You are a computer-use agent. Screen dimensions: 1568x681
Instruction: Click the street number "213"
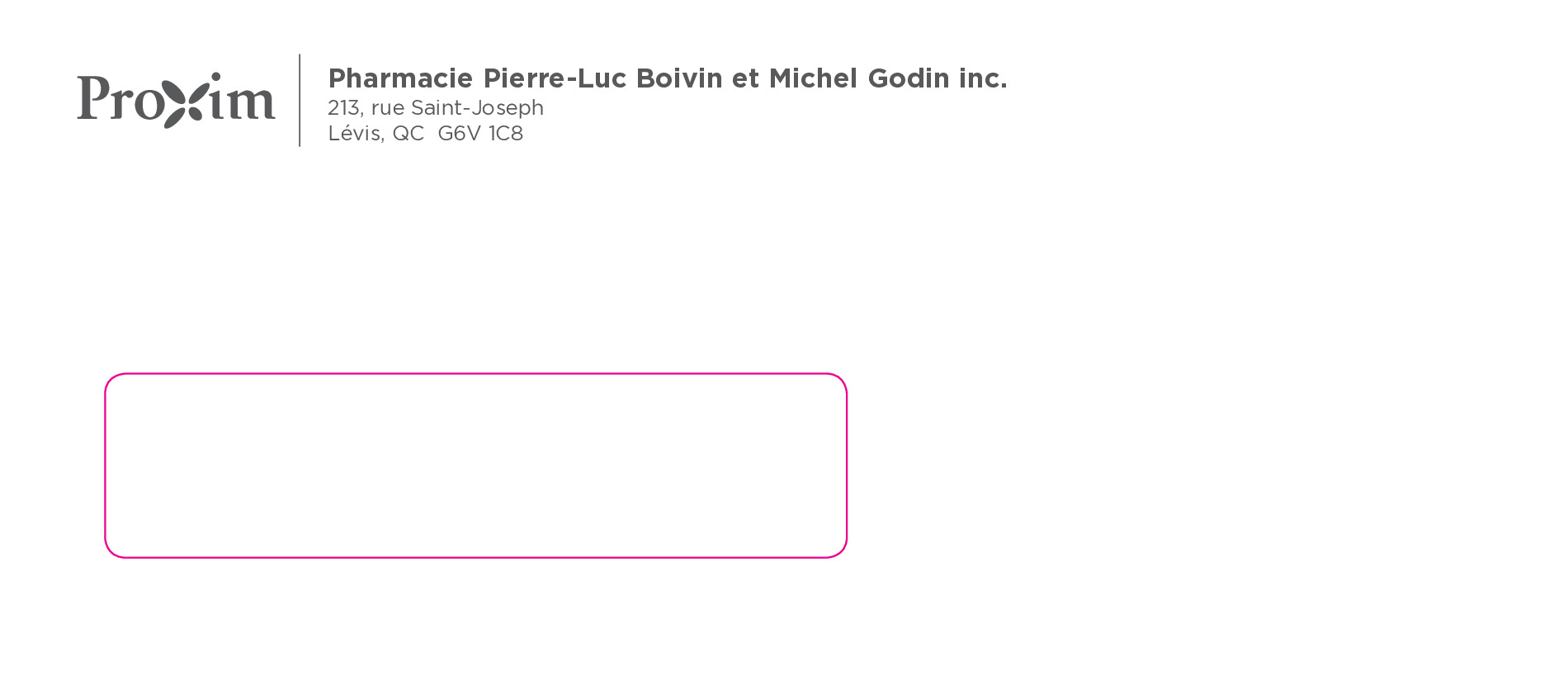pos(343,108)
